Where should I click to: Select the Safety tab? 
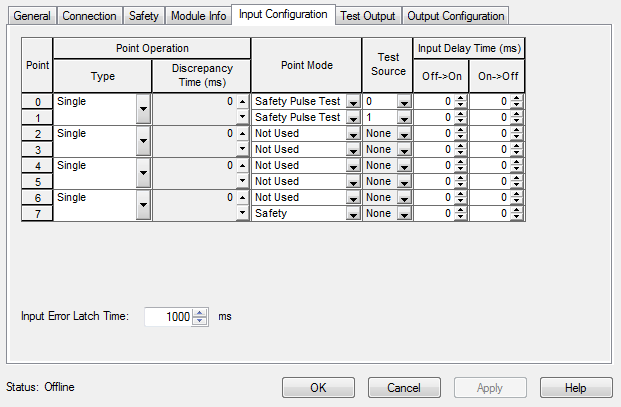click(x=143, y=16)
